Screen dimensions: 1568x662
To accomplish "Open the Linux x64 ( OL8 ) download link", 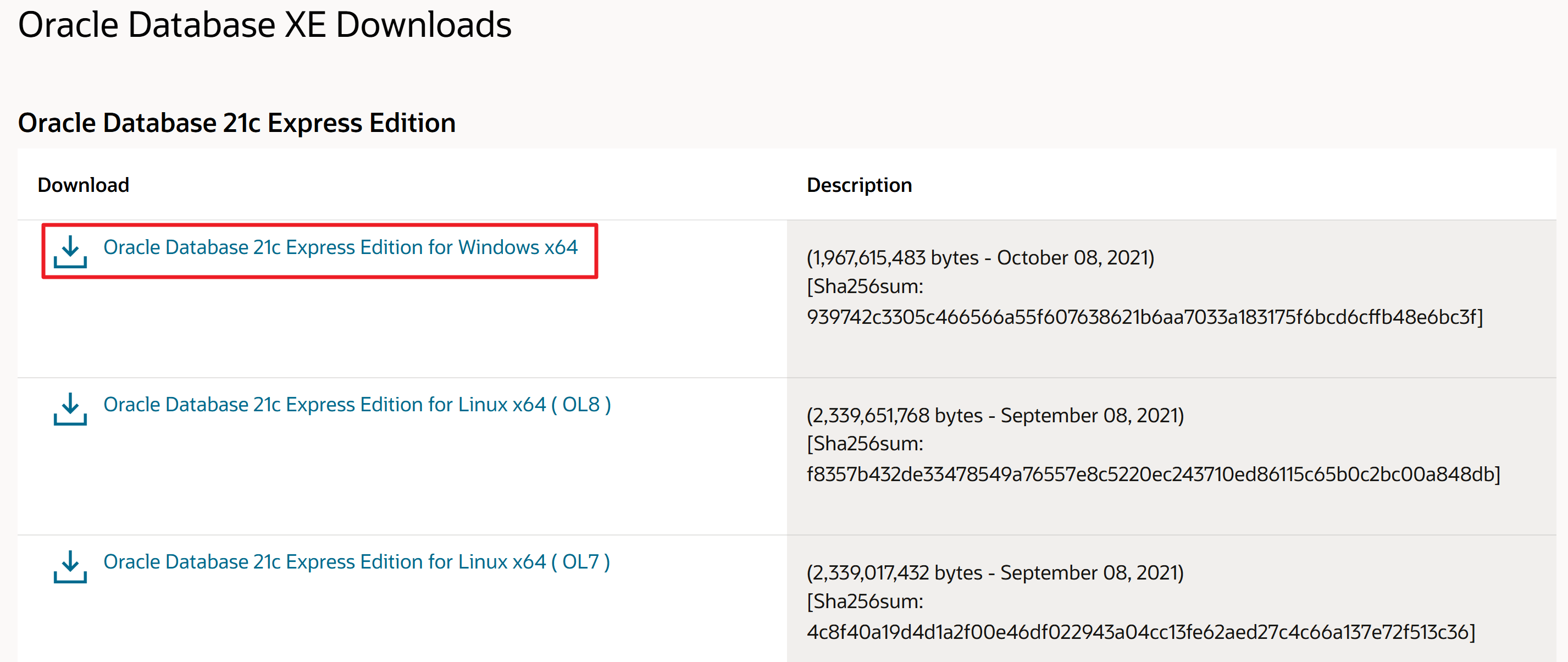I will coord(357,404).
